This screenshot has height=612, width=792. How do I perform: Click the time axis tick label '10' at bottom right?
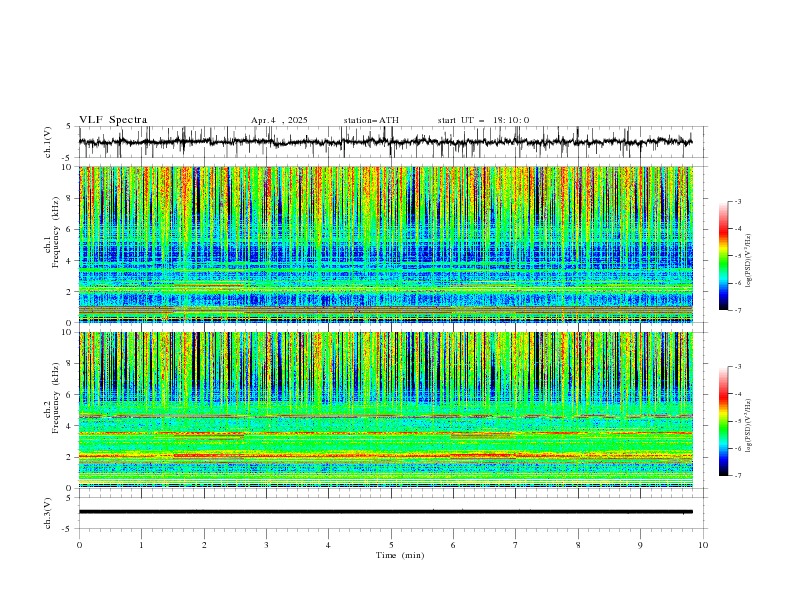coord(703,545)
